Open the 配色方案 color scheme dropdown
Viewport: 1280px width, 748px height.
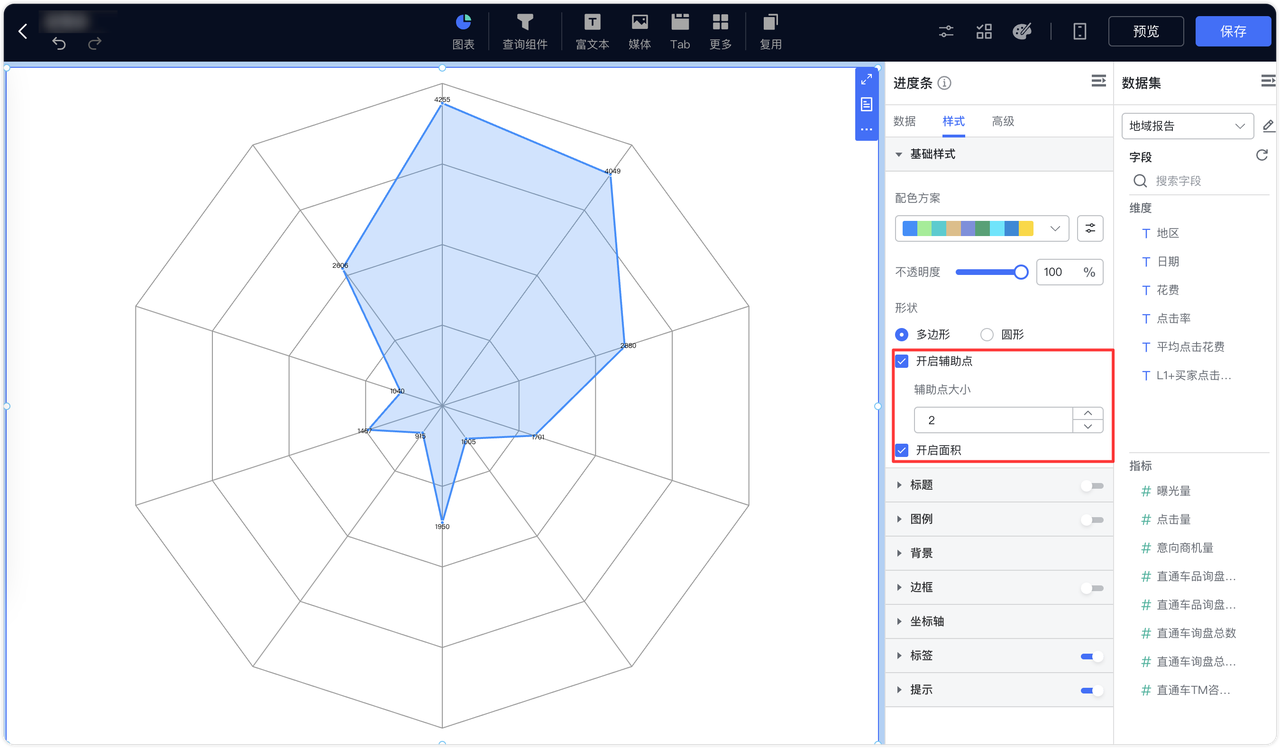click(982, 228)
